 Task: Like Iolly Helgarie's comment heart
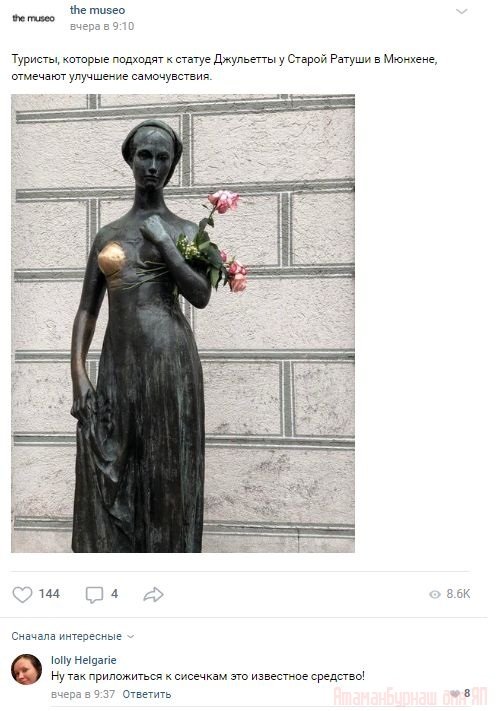[x=455, y=693]
